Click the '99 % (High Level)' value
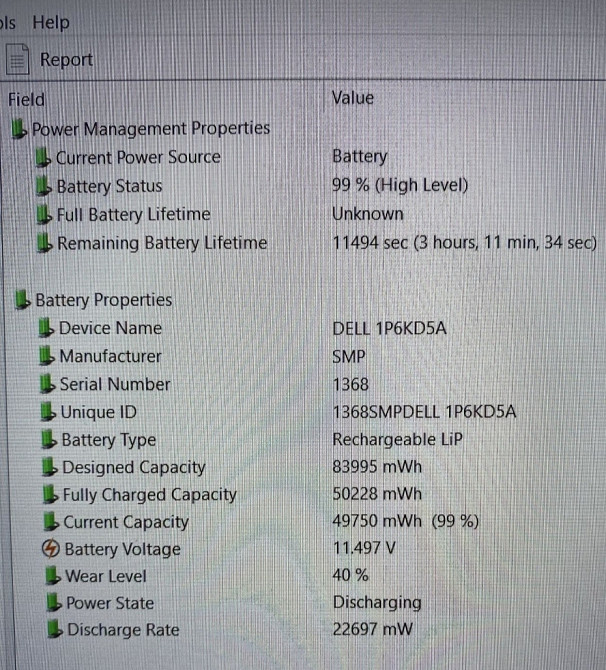Viewport: 606px width, 670px height. [x=400, y=185]
